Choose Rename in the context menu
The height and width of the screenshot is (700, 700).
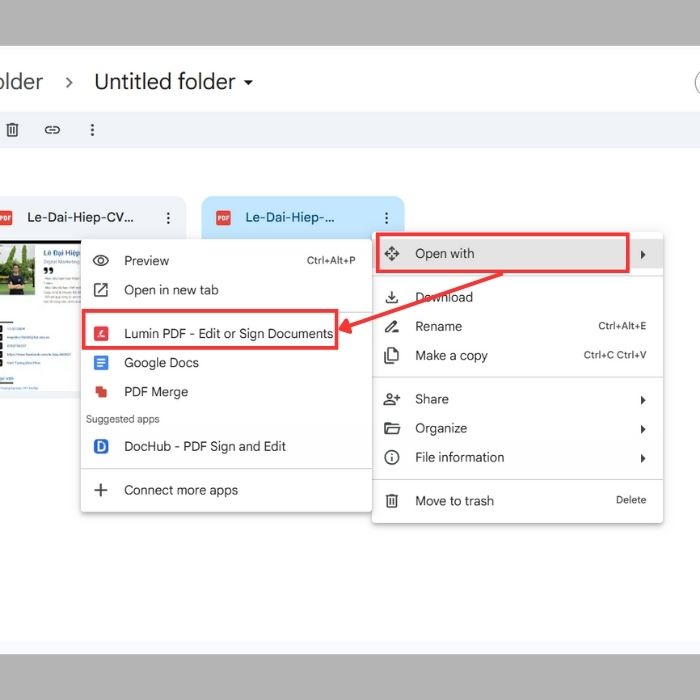click(x=518, y=326)
